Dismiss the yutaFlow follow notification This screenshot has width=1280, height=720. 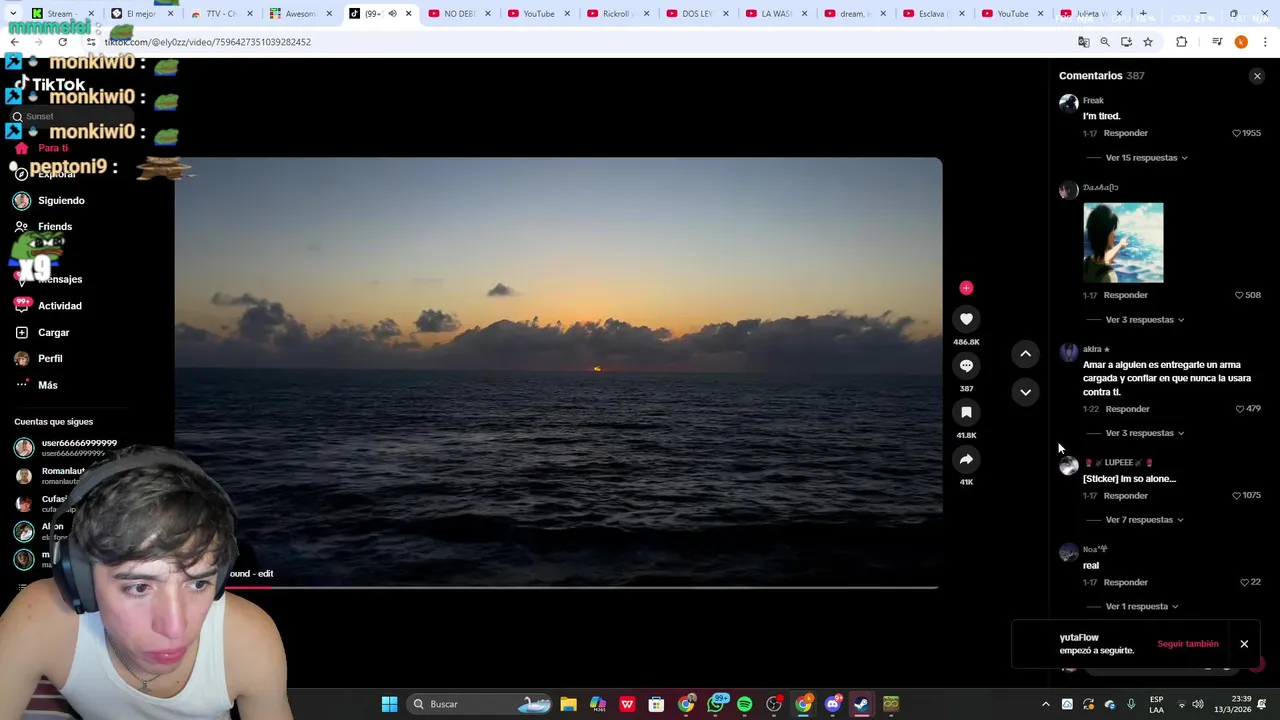1244,644
